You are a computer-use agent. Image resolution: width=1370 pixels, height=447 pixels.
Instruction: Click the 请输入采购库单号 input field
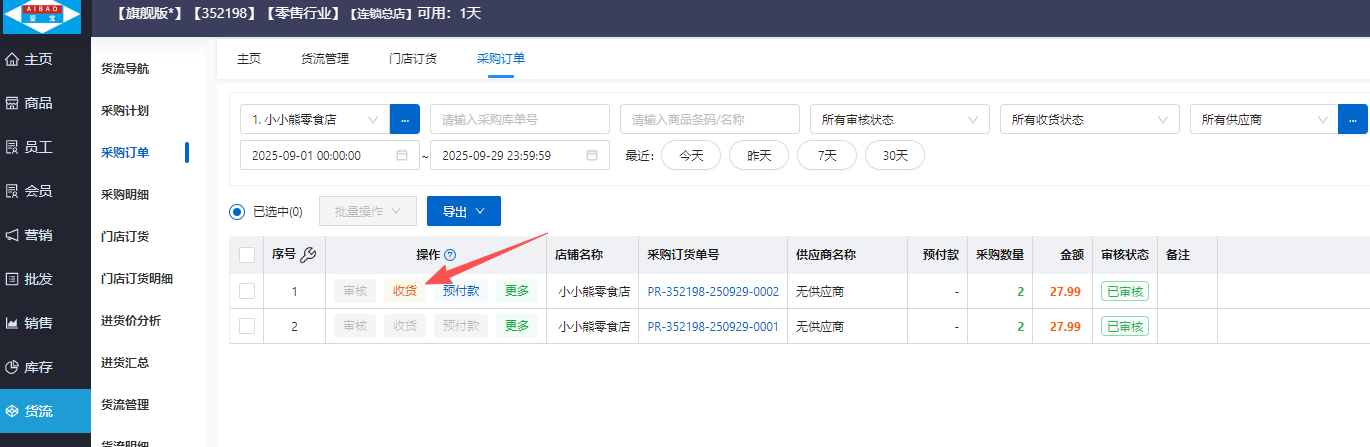coord(519,119)
